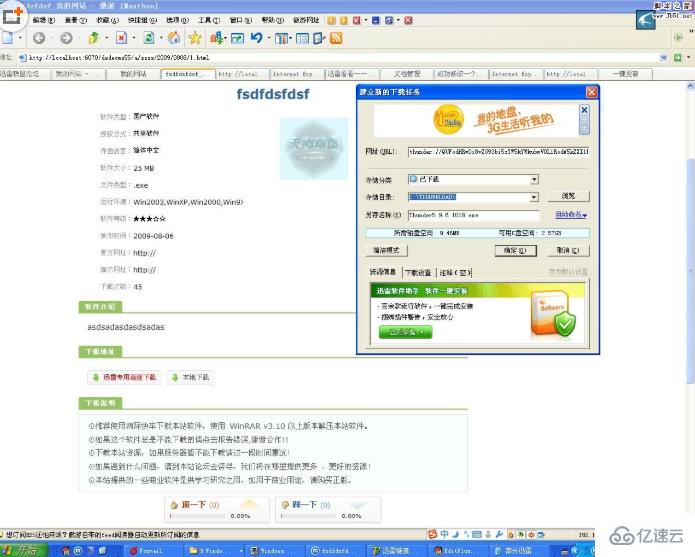695x557 pixels.
Task: Click the 取消 cancel button in dialog
Action: point(568,250)
